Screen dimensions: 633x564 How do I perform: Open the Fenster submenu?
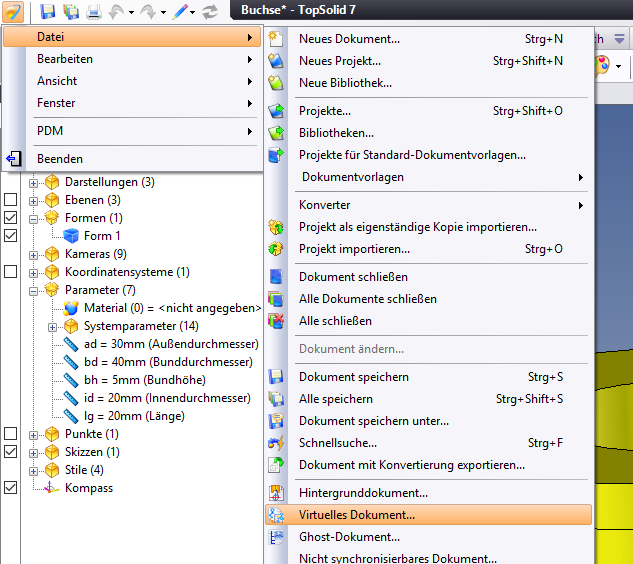coord(132,103)
